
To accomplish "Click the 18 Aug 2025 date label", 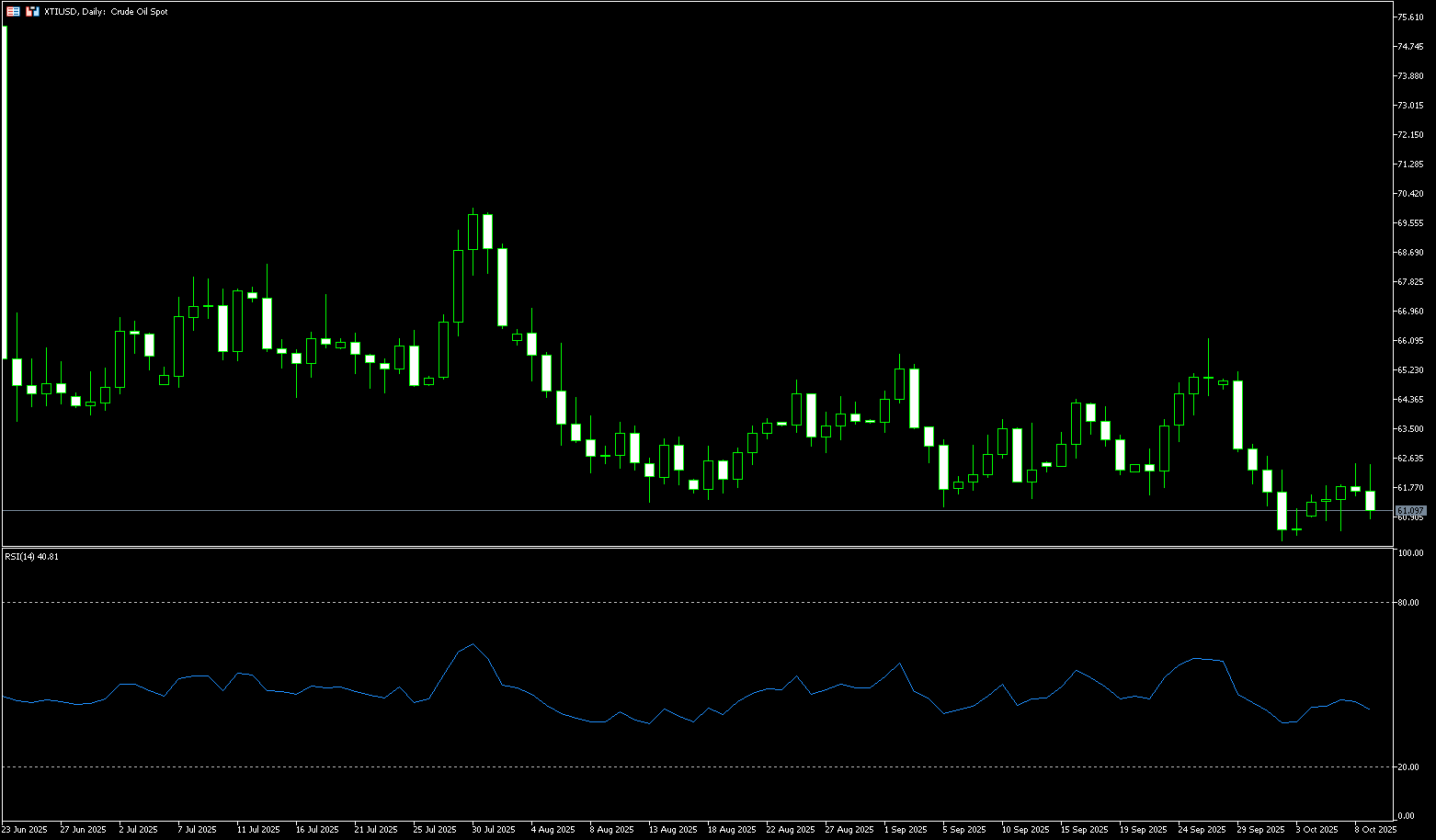I will [x=732, y=830].
